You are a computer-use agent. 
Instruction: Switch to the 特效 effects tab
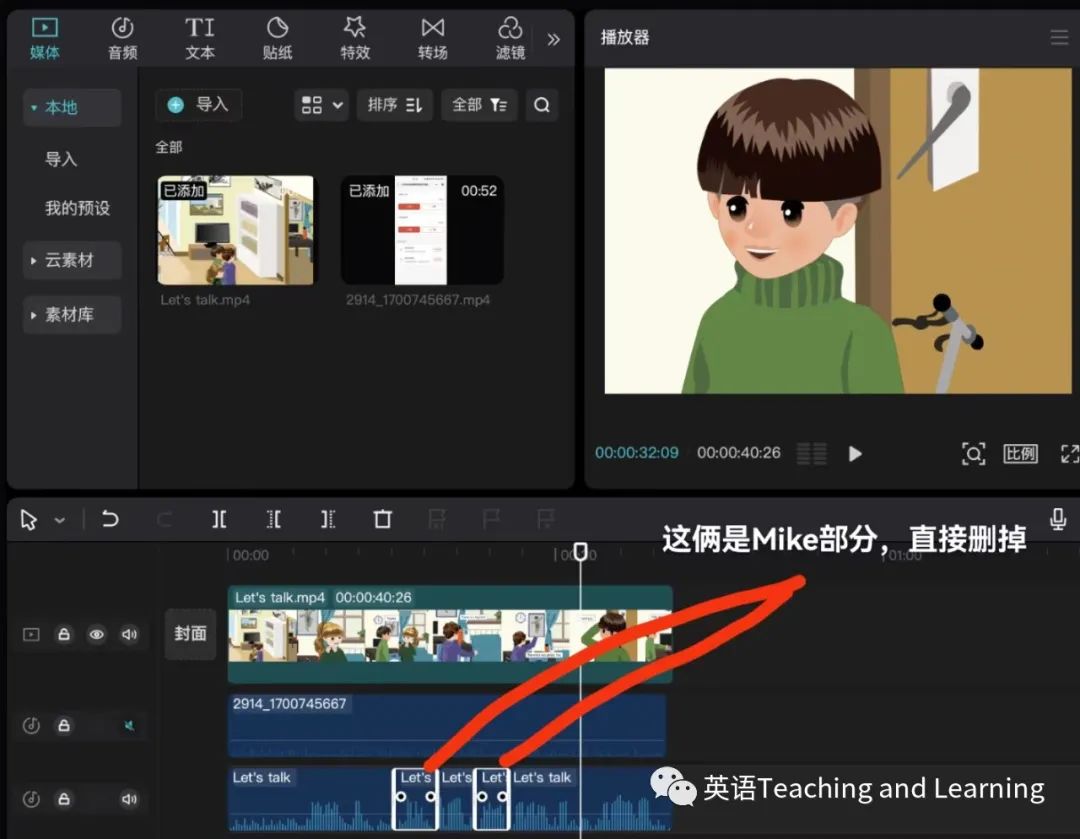coord(355,39)
